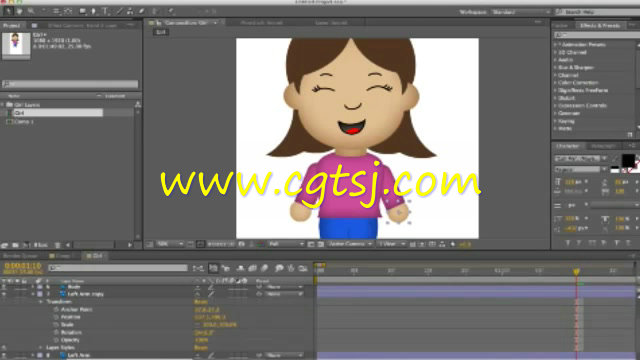Toggle the Position property stopwatch
The width and height of the screenshot is (640, 360).
click(x=56, y=317)
